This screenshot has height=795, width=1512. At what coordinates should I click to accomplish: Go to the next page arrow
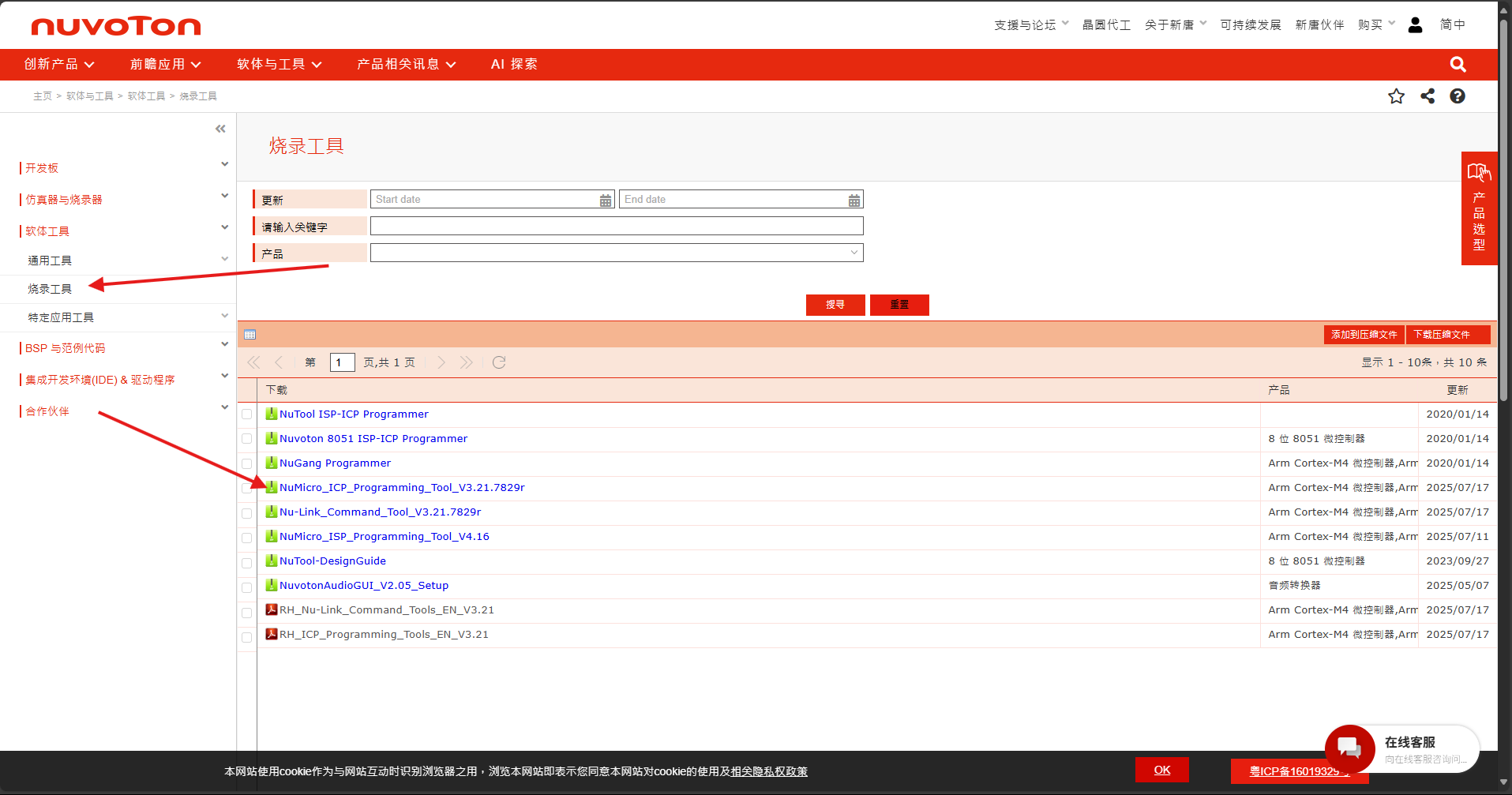click(441, 362)
